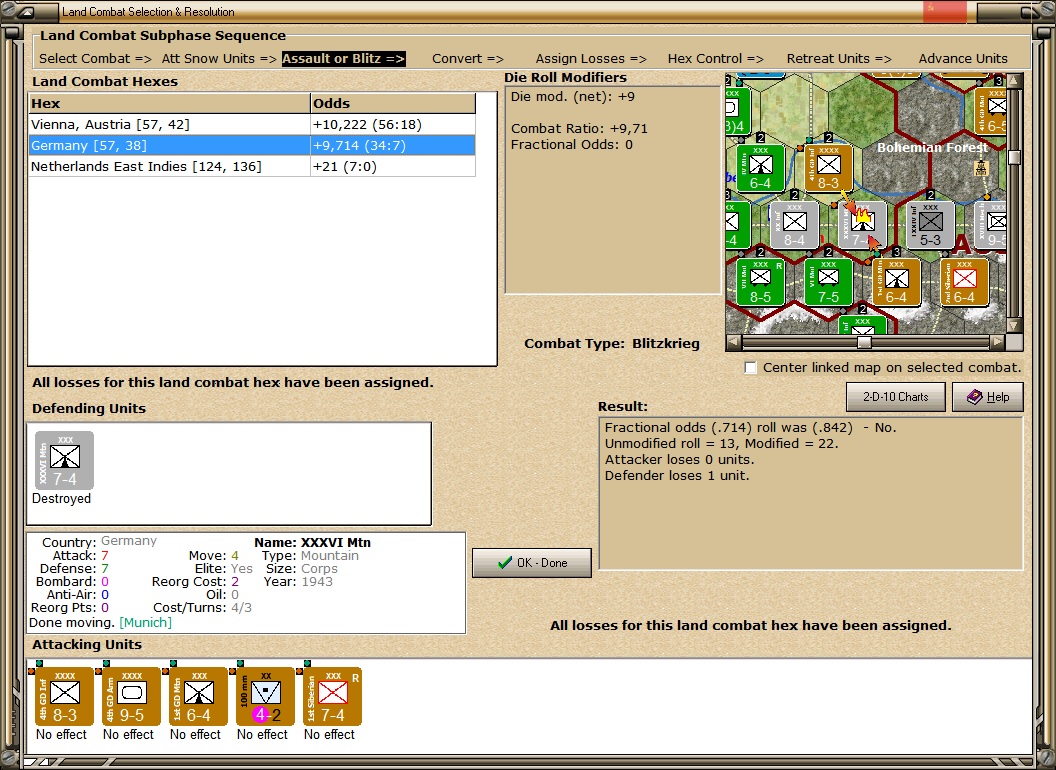
Task: Click the Att Snow Units => subphase label
Action: point(219,59)
